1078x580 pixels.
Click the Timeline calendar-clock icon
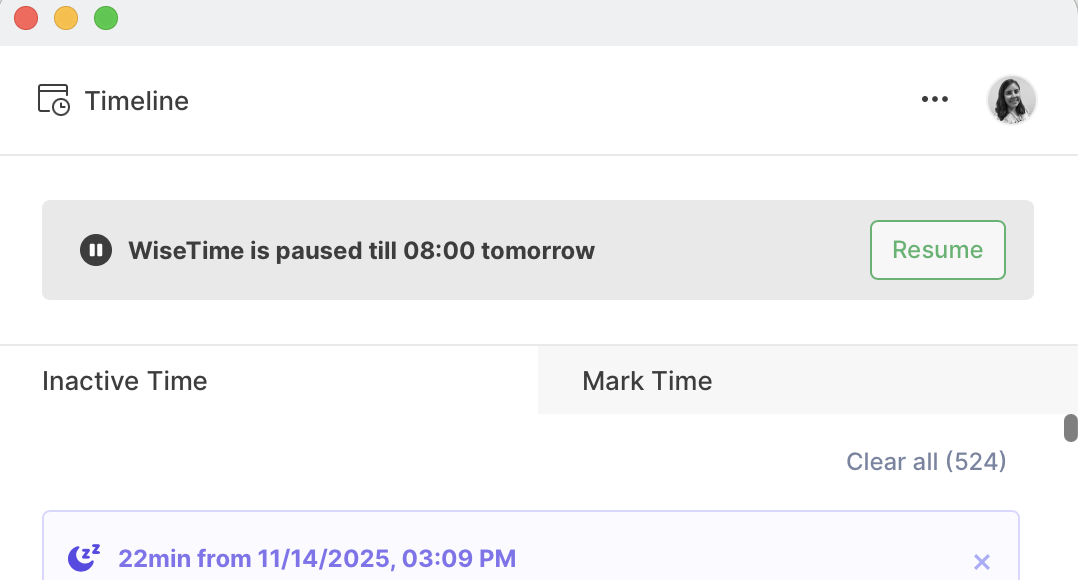52,99
